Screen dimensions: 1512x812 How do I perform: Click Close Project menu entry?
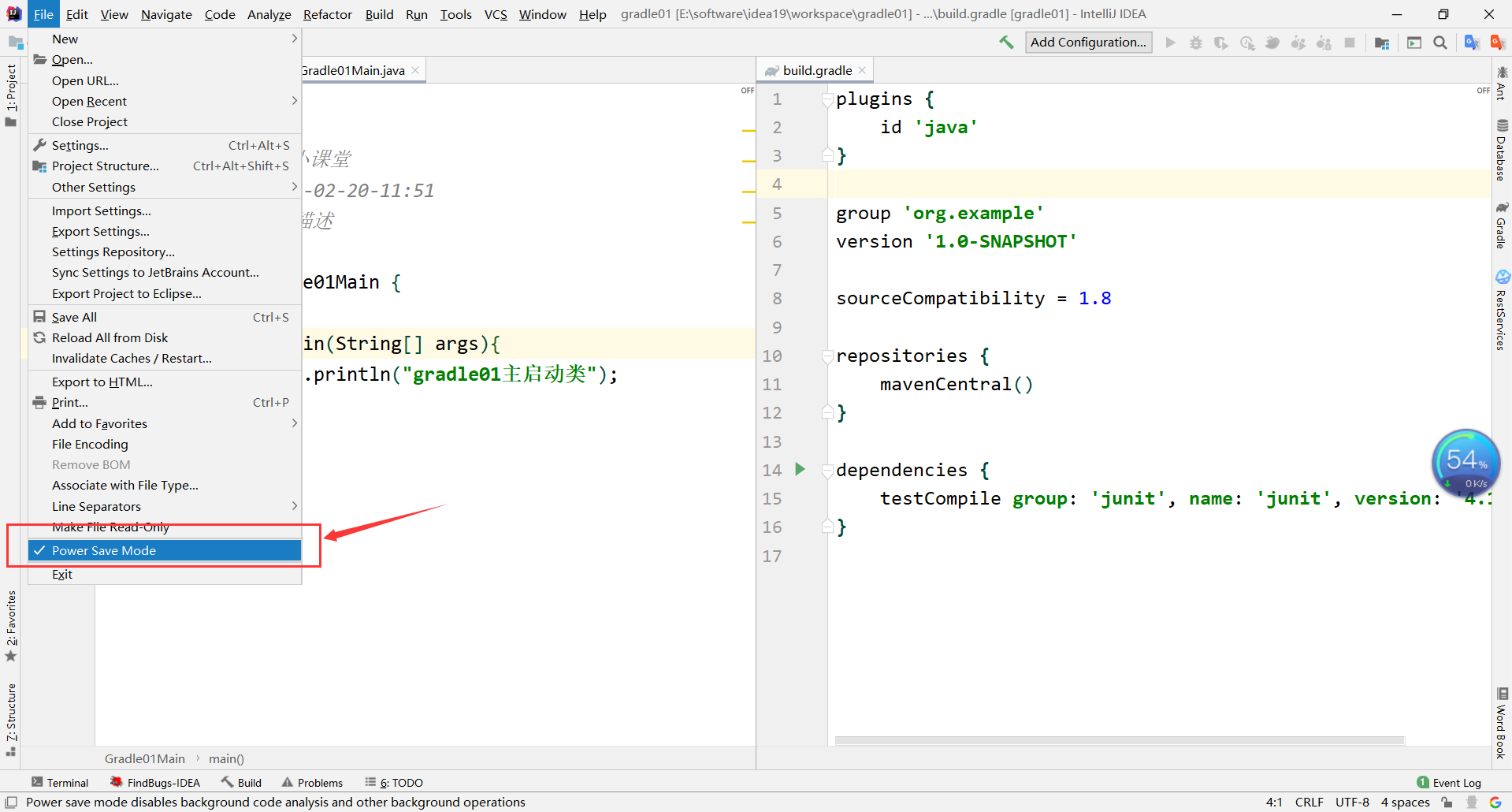(165, 121)
